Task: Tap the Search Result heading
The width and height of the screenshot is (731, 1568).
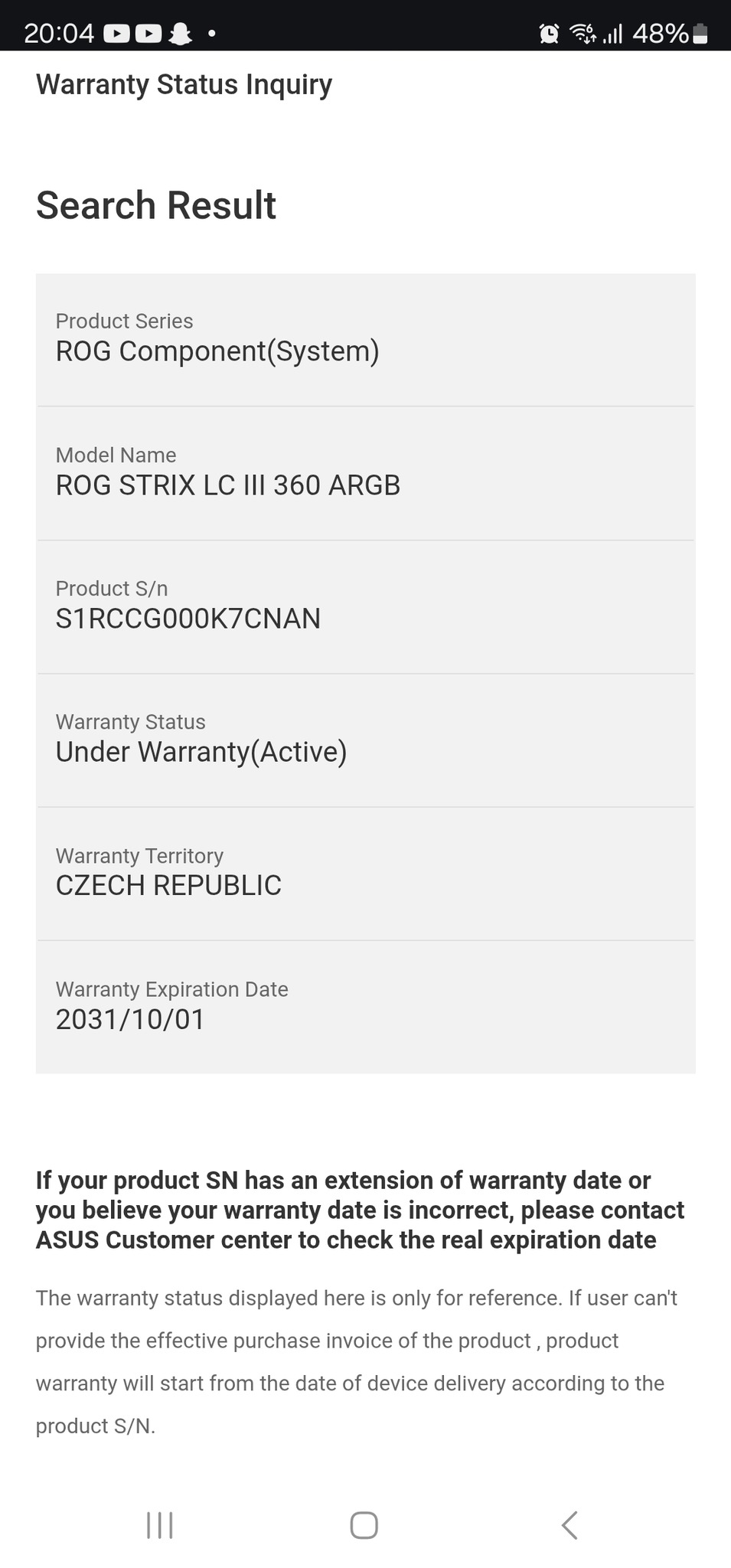Action: point(156,205)
